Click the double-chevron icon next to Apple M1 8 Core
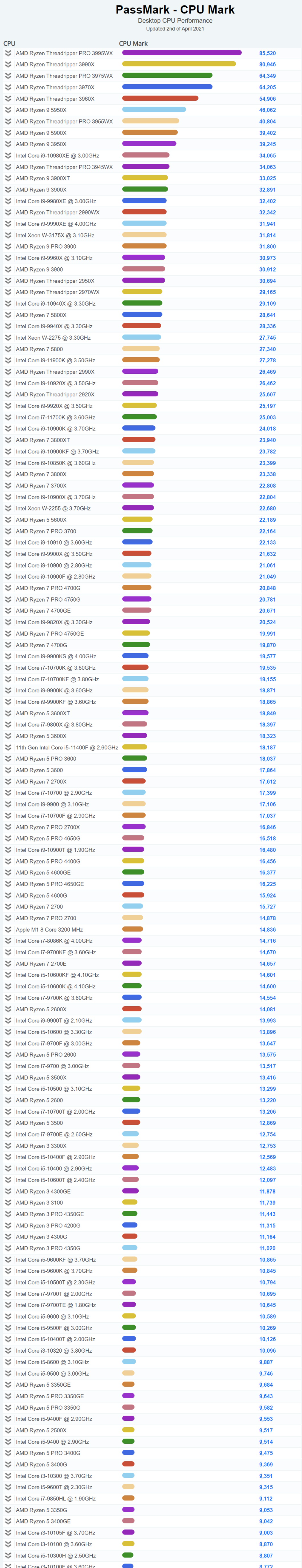This screenshot has width=302, height=1568. point(8,929)
